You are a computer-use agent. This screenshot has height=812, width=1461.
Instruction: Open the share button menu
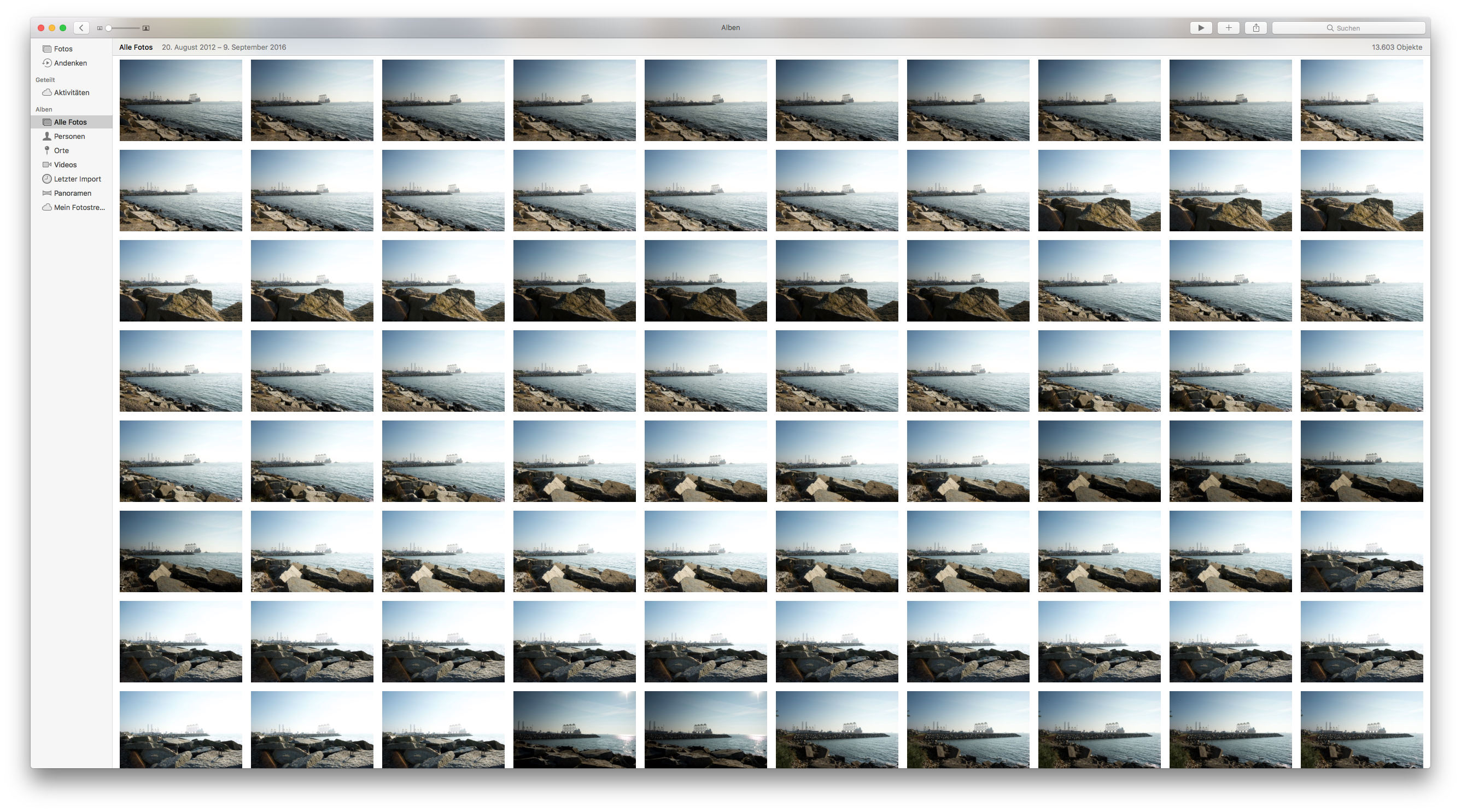coord(1257,28)
